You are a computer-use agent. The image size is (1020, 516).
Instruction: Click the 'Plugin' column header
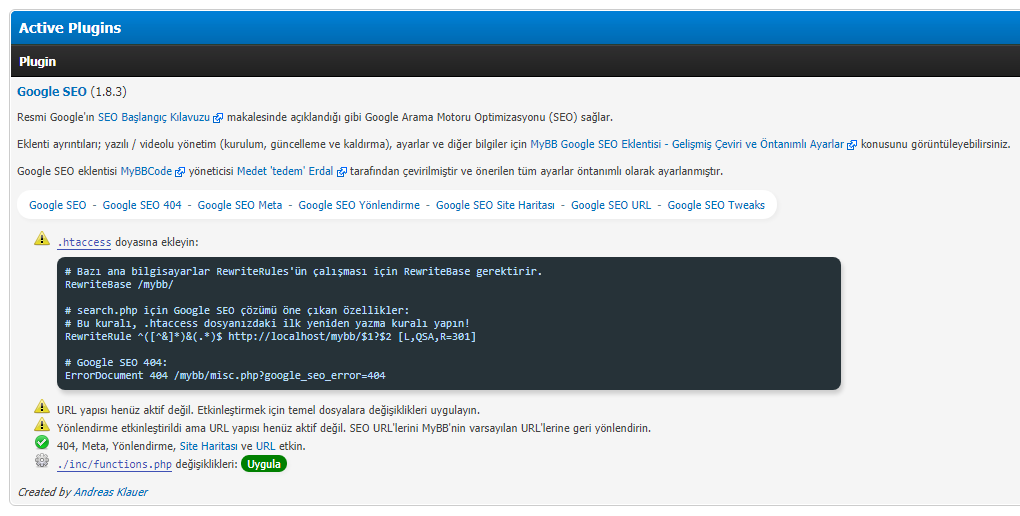pyautogui.click(x=37, y=62)
